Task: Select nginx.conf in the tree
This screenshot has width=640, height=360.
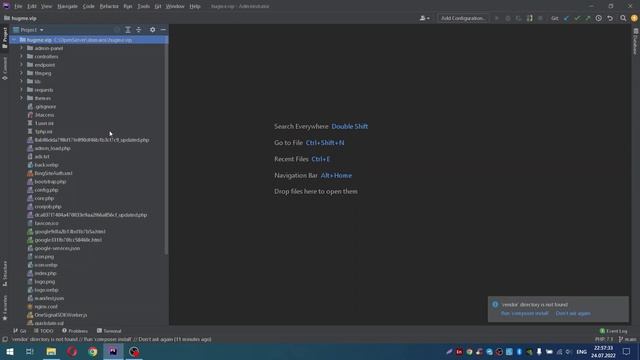Action: click(46, 307)
